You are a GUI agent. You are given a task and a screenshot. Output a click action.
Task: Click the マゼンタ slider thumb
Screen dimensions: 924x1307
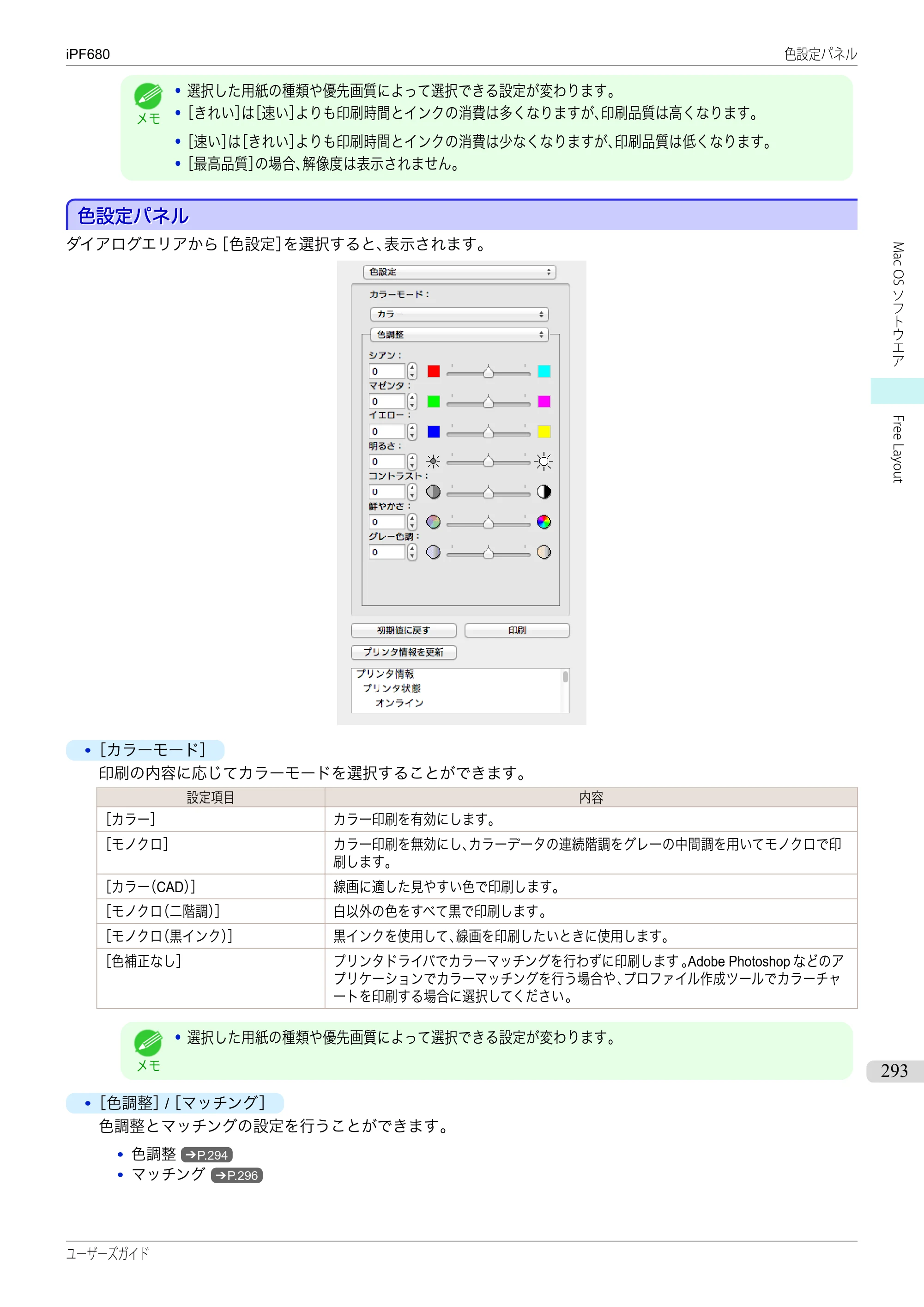[x=488, y=402]
